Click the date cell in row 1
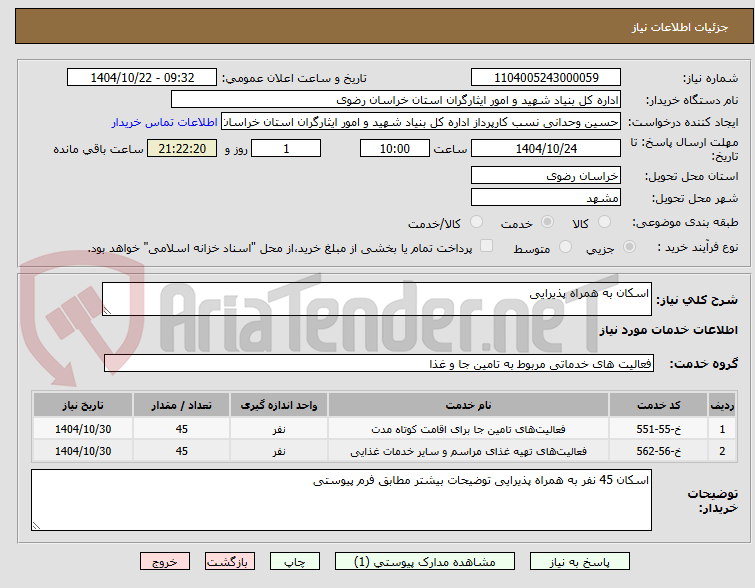 [83, 429]
